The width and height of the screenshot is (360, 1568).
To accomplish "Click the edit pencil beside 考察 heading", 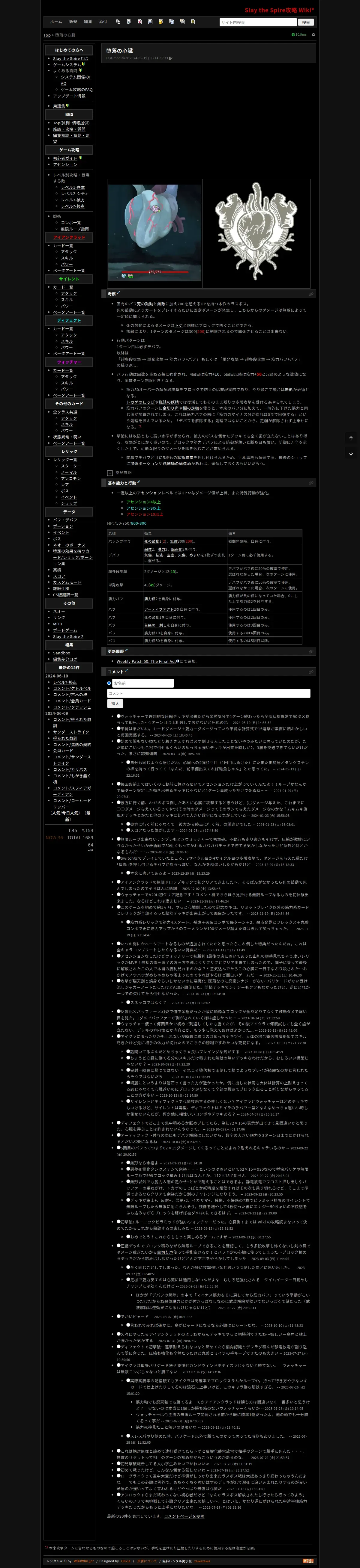I will click(x=118, y=293).
